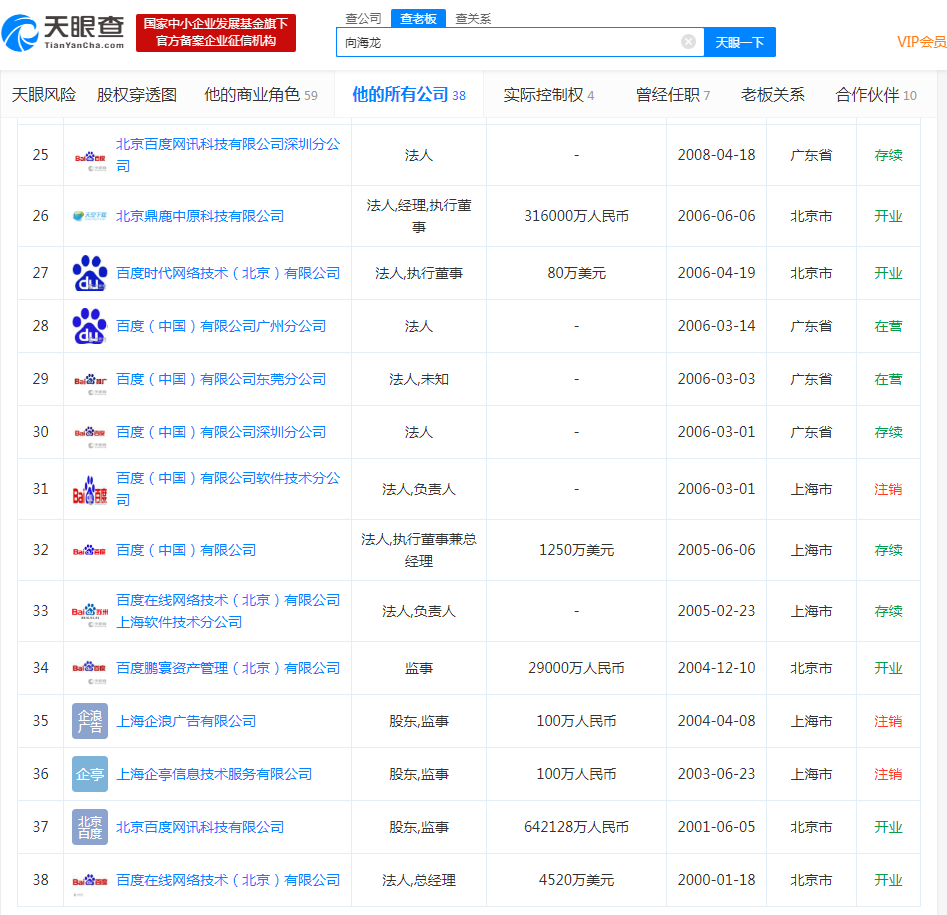Open 百度鹏寰资产管理（北京）有限公司 link

coord(228,668)
